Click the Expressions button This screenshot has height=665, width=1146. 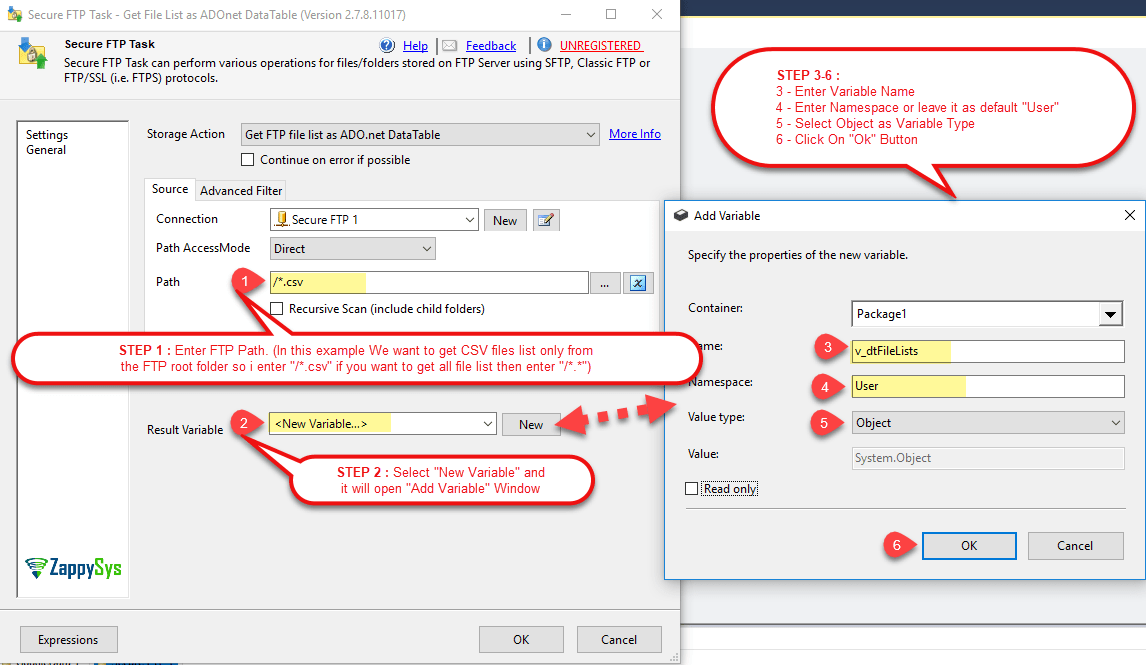coord(69,639)
